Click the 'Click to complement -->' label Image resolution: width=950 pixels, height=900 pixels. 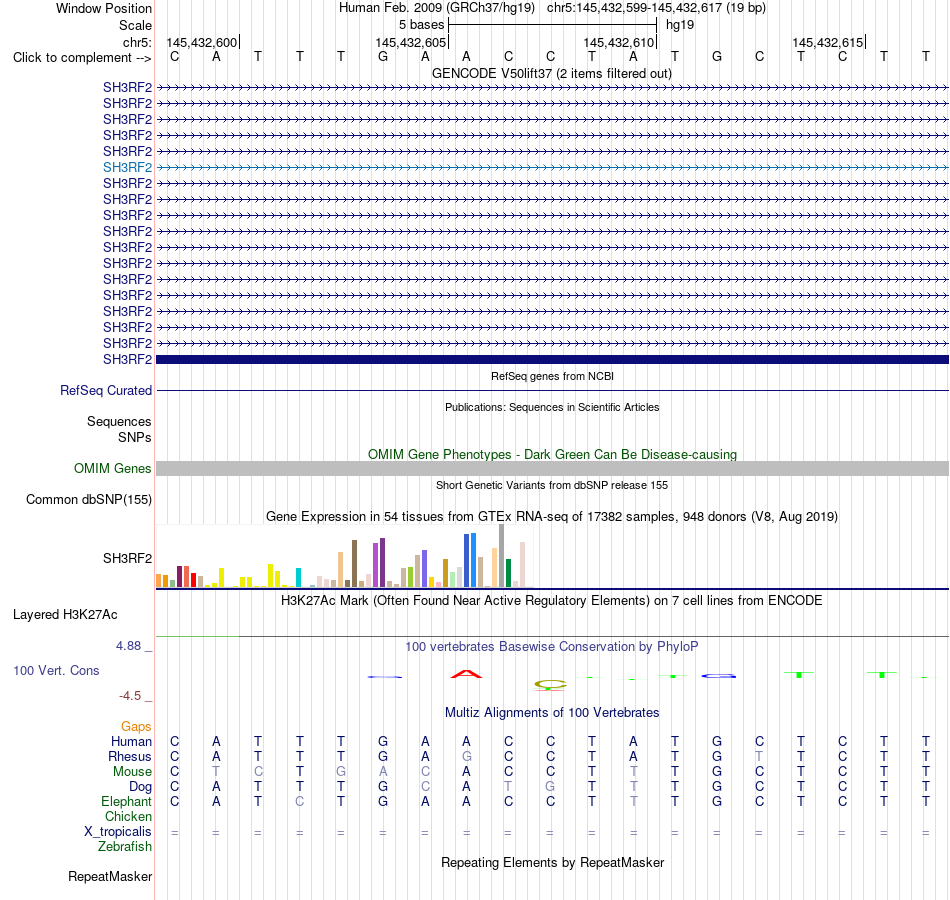[82, 58]
